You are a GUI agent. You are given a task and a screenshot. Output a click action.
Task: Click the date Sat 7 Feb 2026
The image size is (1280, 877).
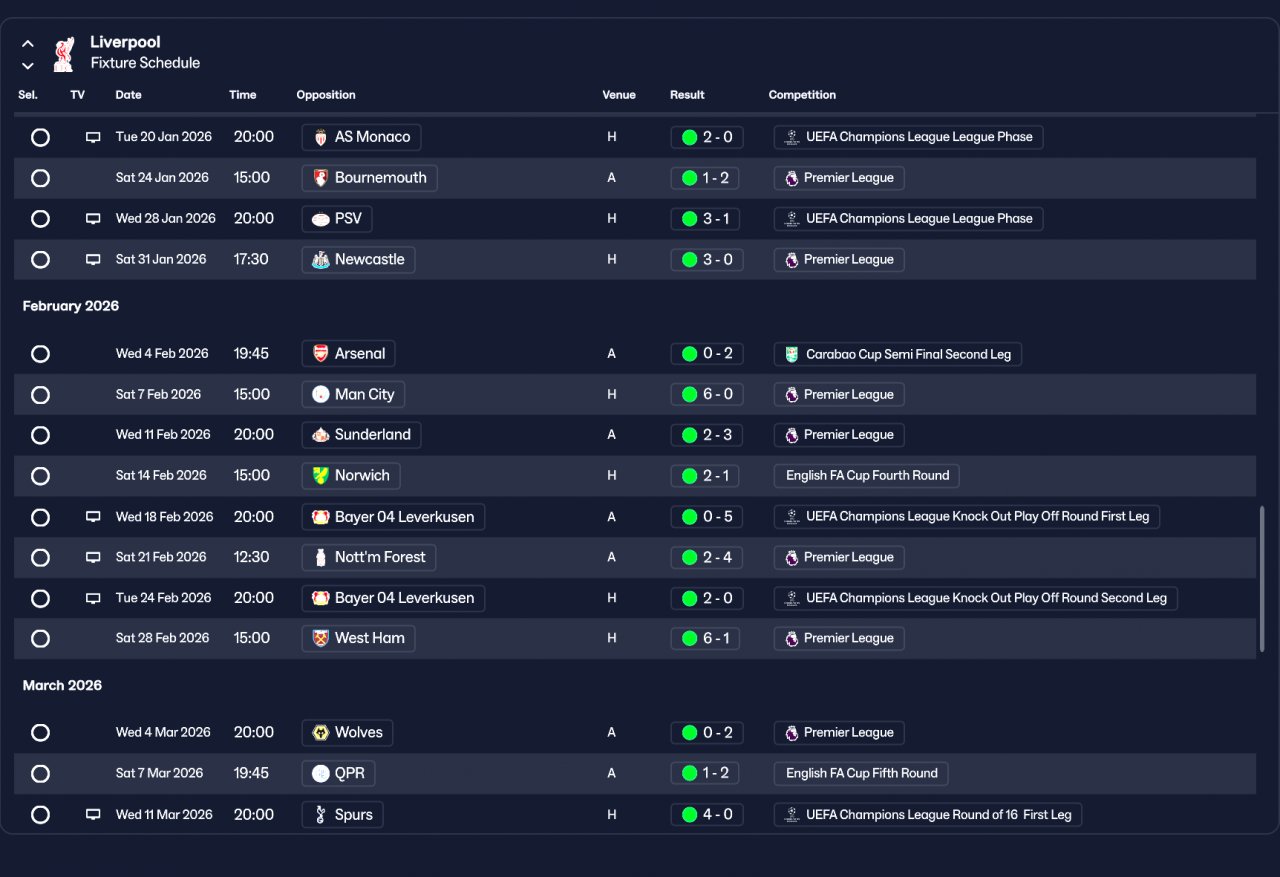[158, 395]
